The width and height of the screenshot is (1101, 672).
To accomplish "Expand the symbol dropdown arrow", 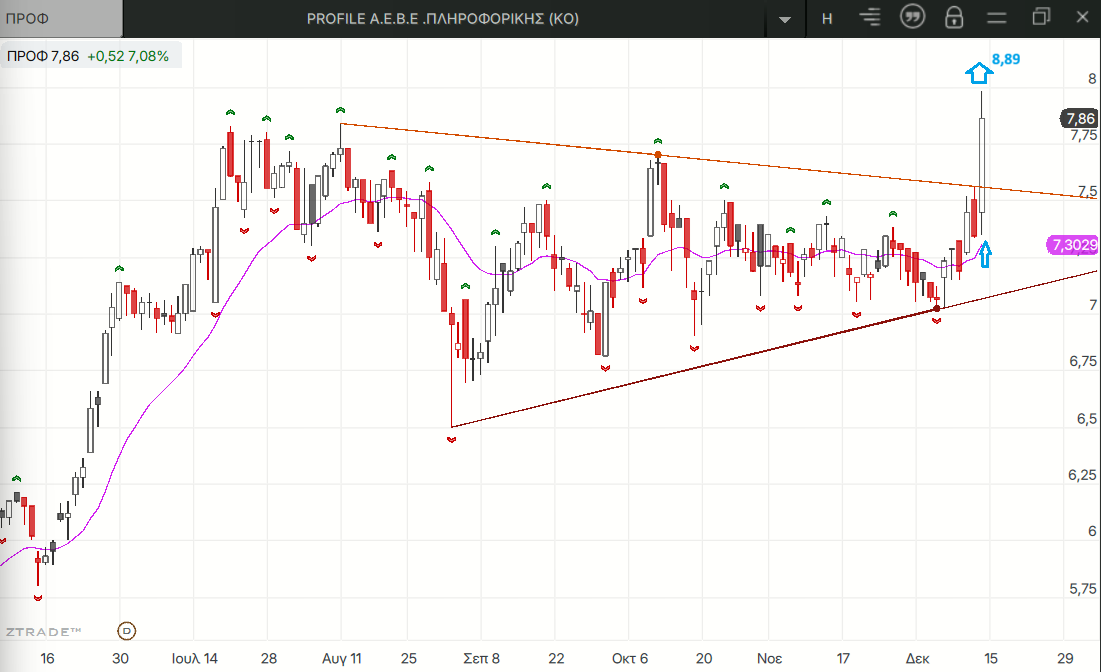I will (x=785, y=19).
